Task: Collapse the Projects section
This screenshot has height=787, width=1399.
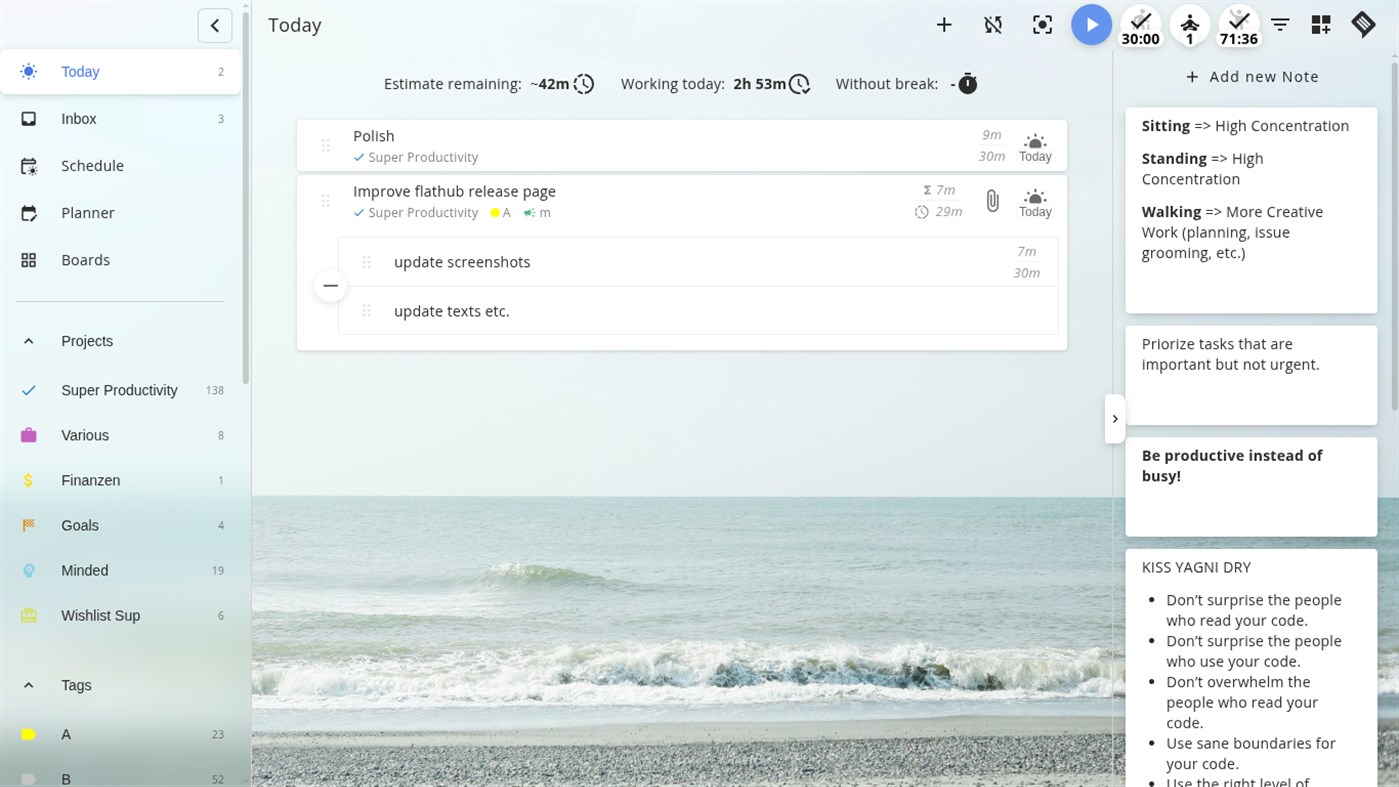Action: point(28,341)
